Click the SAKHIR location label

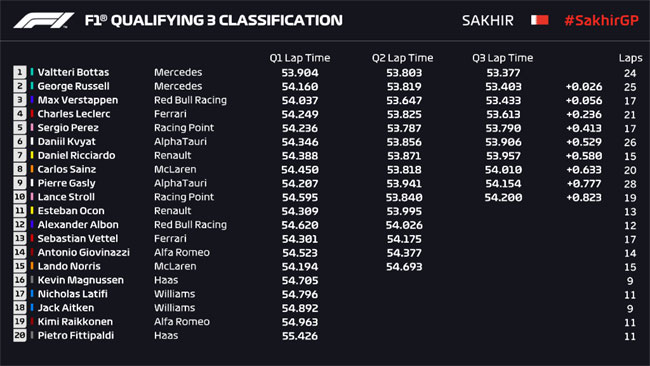point(488,20)
